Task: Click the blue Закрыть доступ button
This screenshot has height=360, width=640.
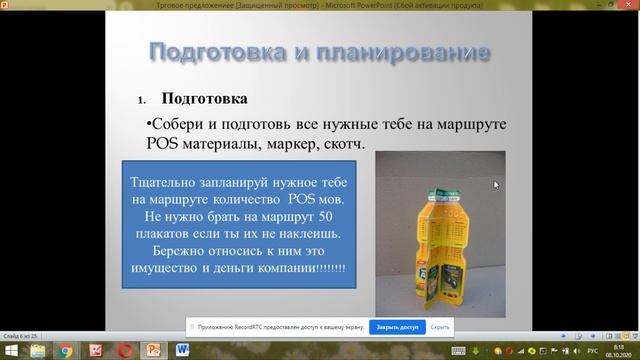Action: [397, 327]
